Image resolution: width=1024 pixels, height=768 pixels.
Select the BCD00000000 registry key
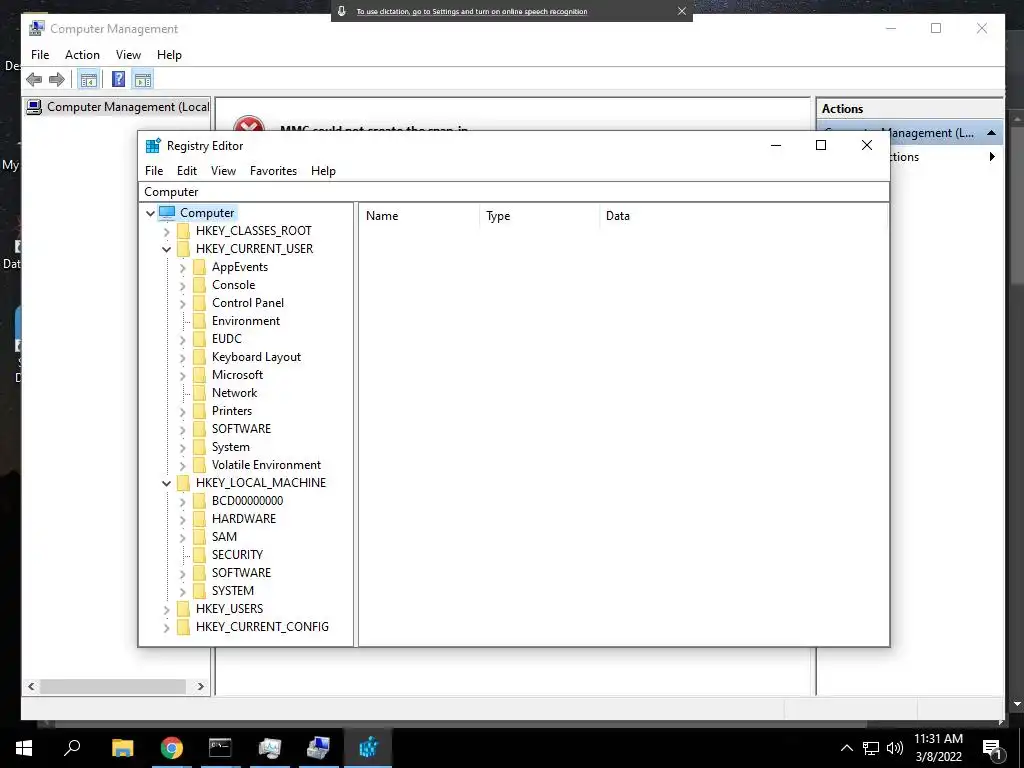point(248,501)
